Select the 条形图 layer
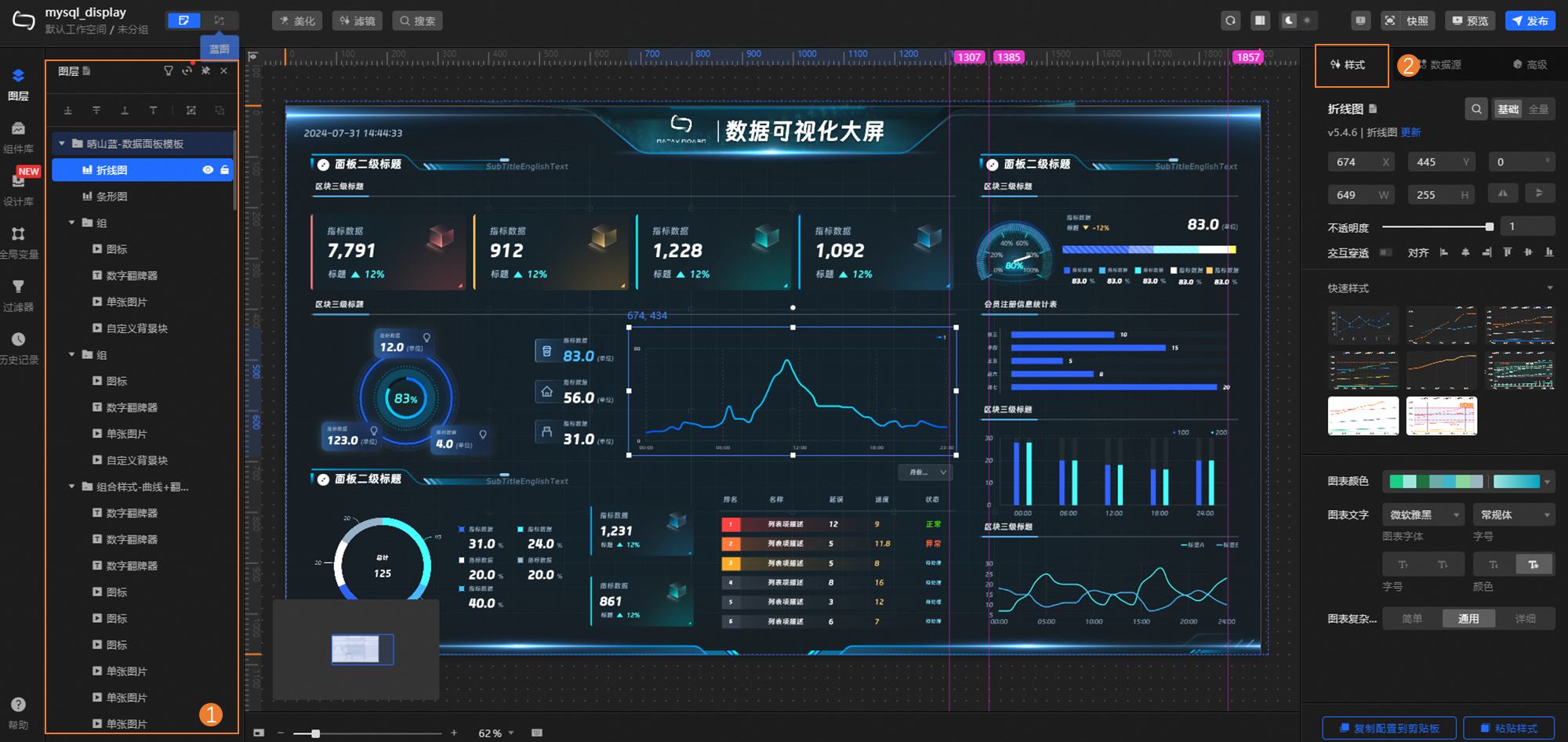The width and height of the screenshot is (1568, 742). (x=142, y=197)
